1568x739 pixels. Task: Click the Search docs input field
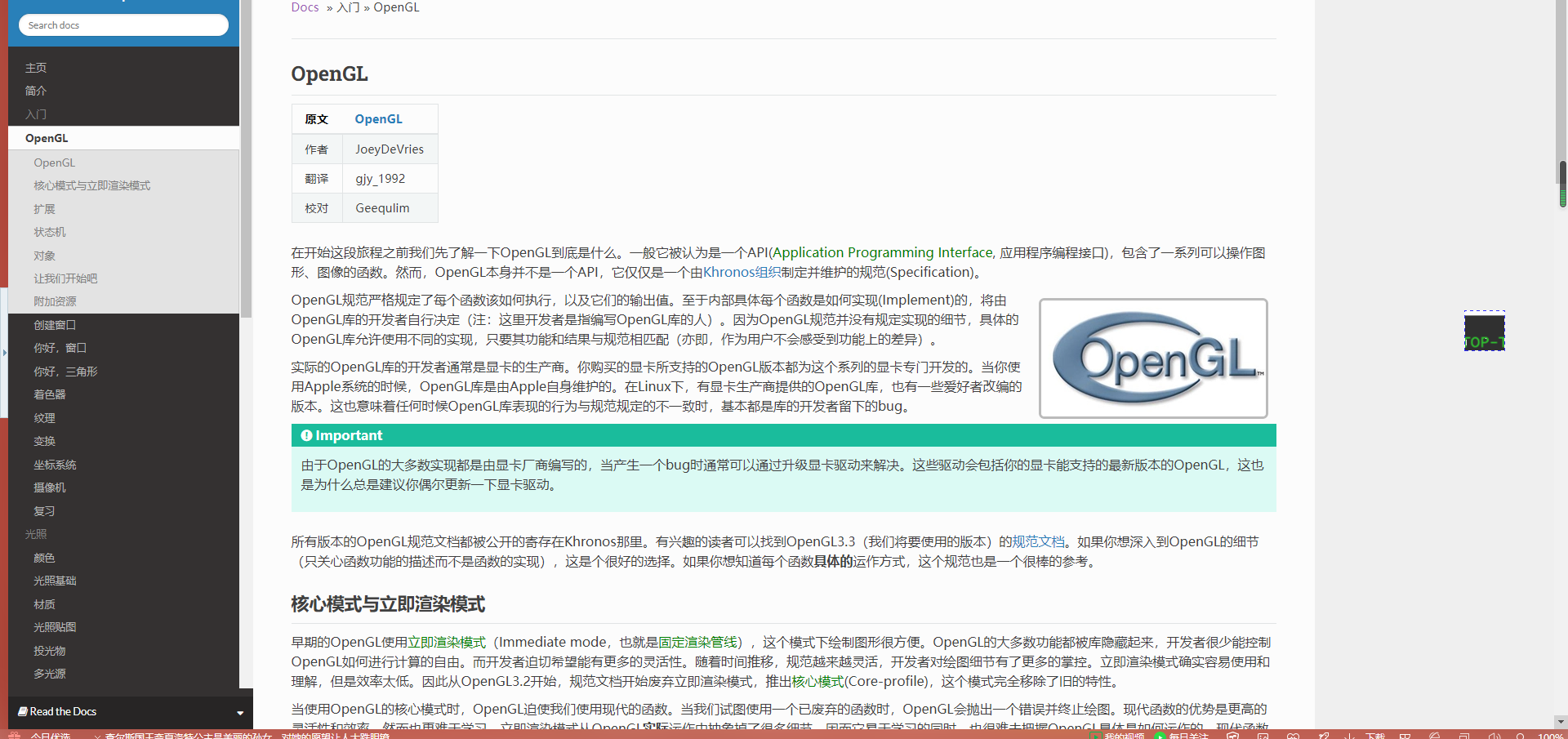[123, 25]
